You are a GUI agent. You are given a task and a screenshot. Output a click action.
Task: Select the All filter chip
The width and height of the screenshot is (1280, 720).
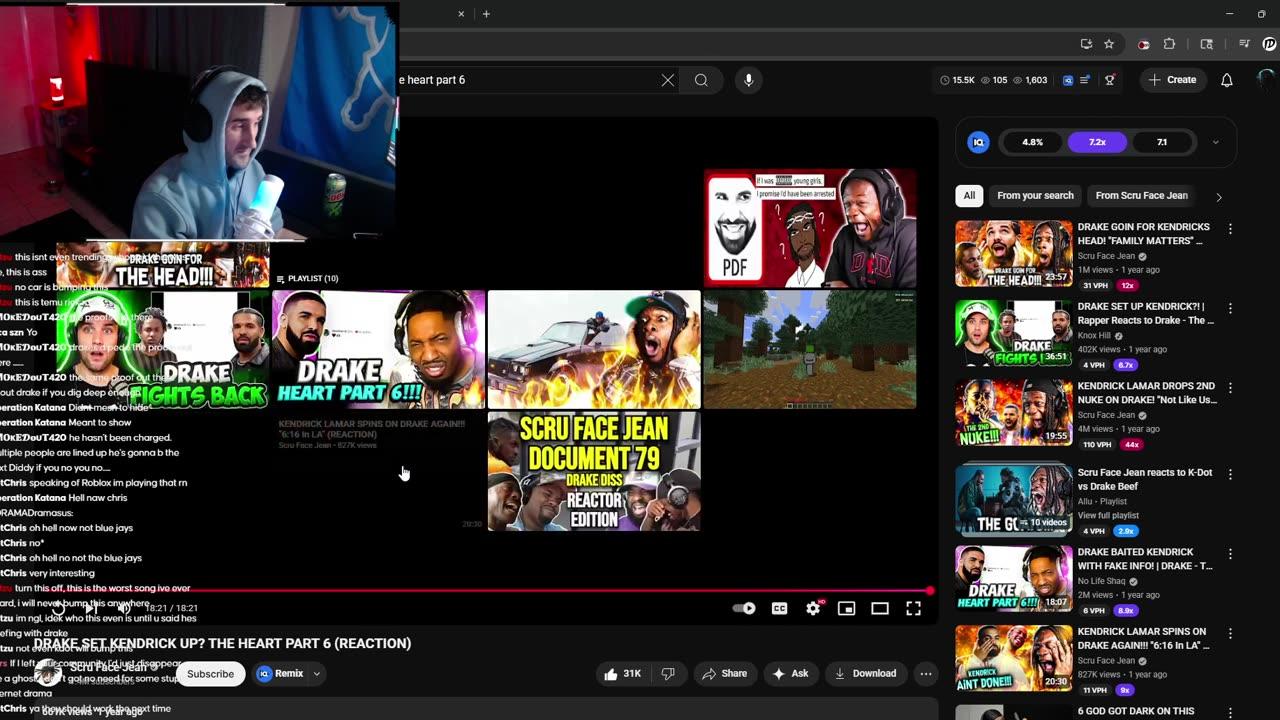[969, 196]
